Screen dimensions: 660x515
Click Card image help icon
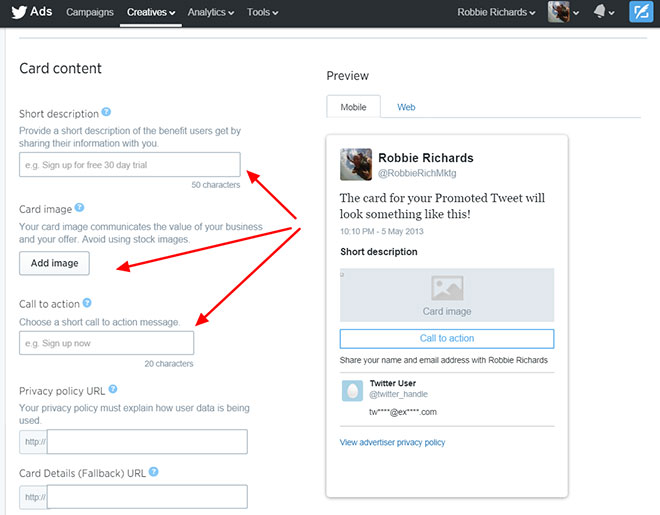point(80,209)
